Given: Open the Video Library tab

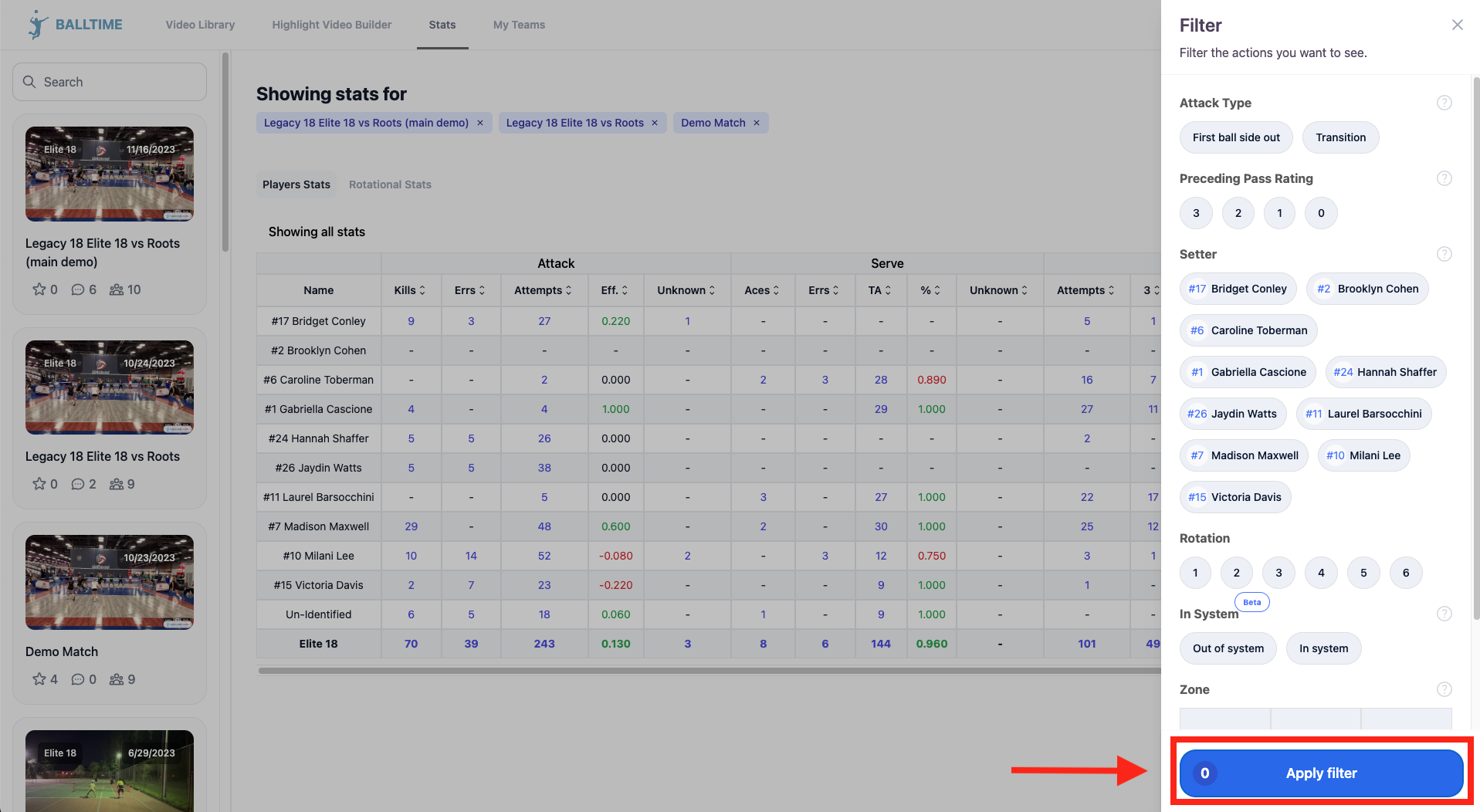Looking at the screenshot, I should 200,25.
